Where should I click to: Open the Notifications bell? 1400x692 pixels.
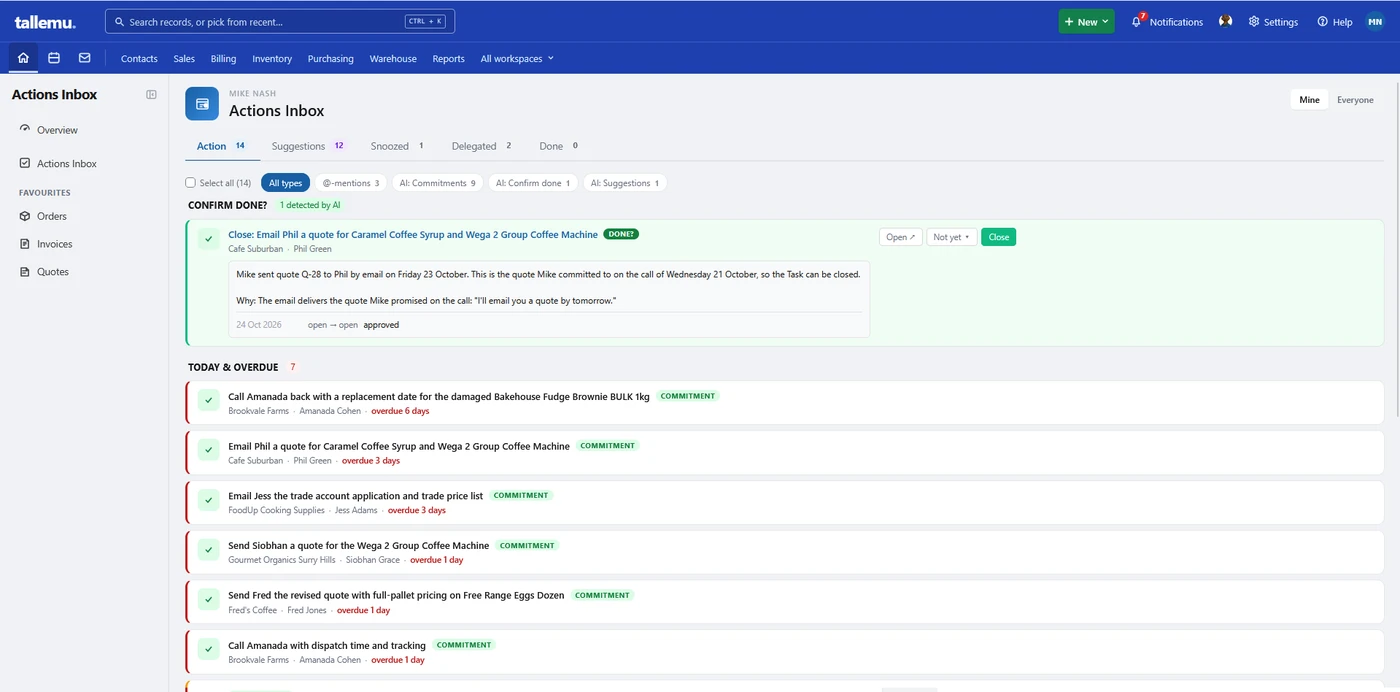(1167, 21)
